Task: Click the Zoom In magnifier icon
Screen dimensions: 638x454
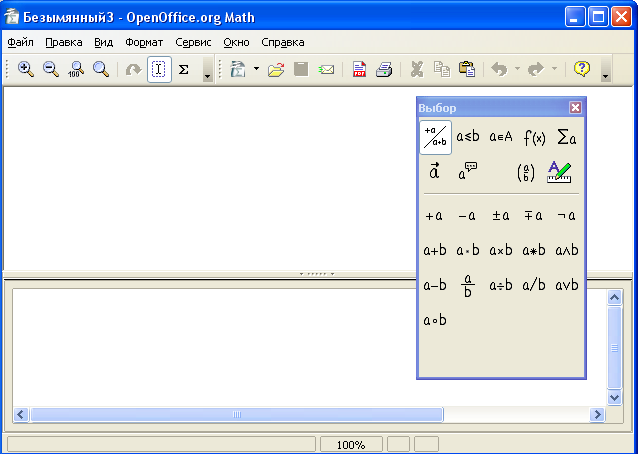Action: pos(26,69)
